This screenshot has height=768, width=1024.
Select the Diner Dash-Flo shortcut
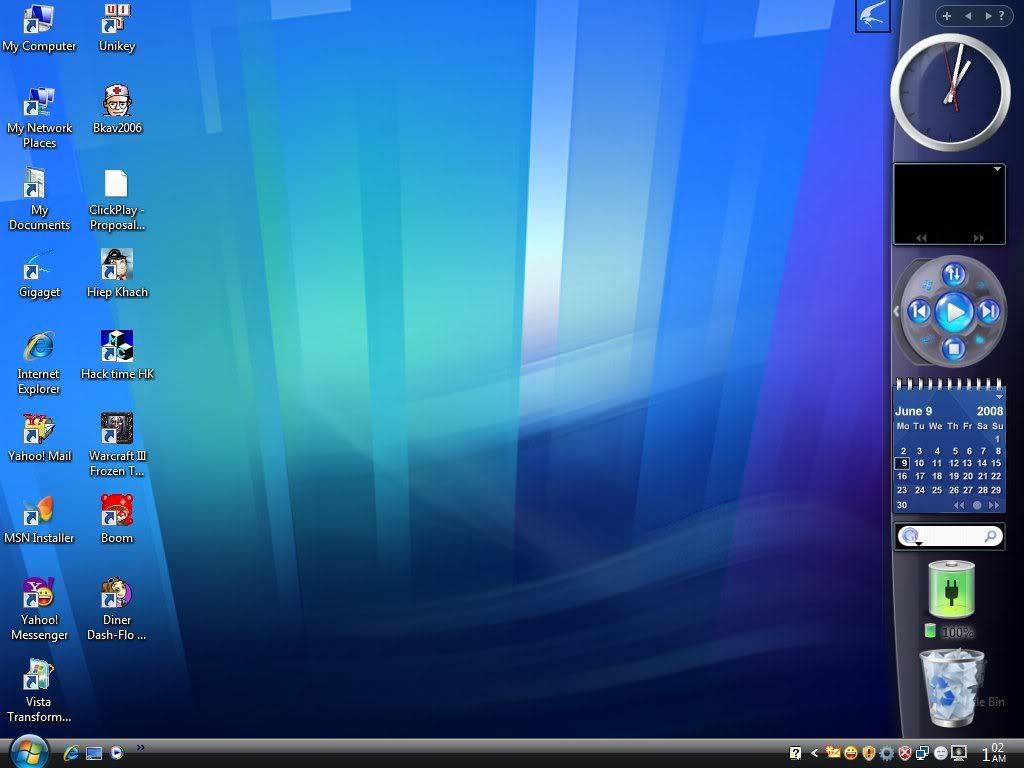click(117, 609)
